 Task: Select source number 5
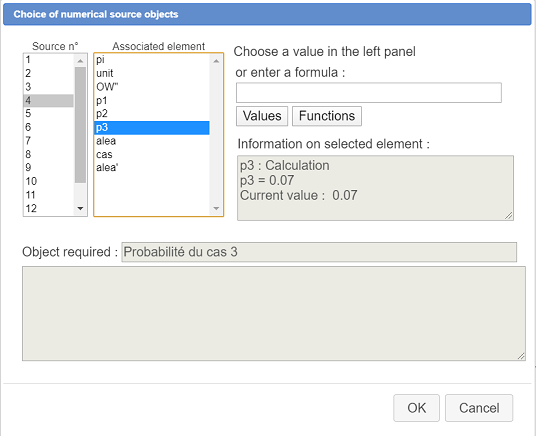click(49, 114)
